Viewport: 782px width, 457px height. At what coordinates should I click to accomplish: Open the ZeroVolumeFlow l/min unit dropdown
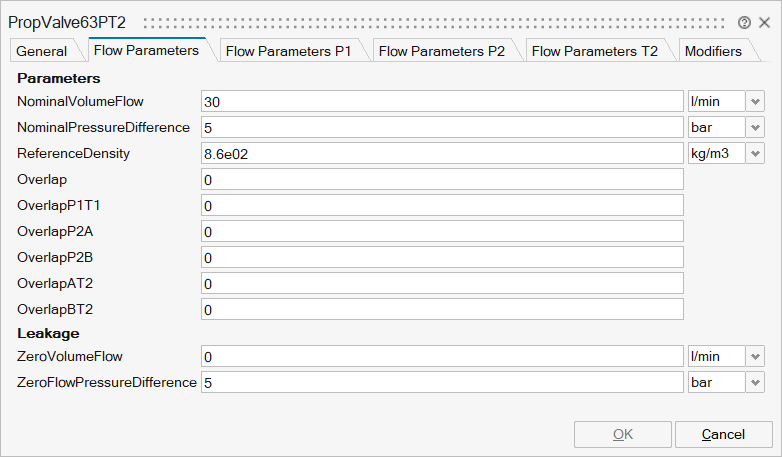(x=755, y=356)
